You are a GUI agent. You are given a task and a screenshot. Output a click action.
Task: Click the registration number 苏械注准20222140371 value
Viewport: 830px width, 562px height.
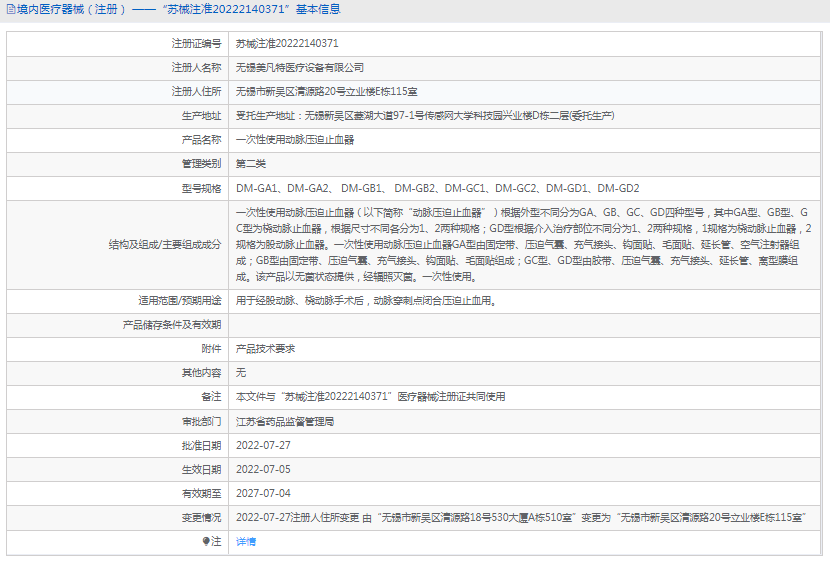pos(287,43)
